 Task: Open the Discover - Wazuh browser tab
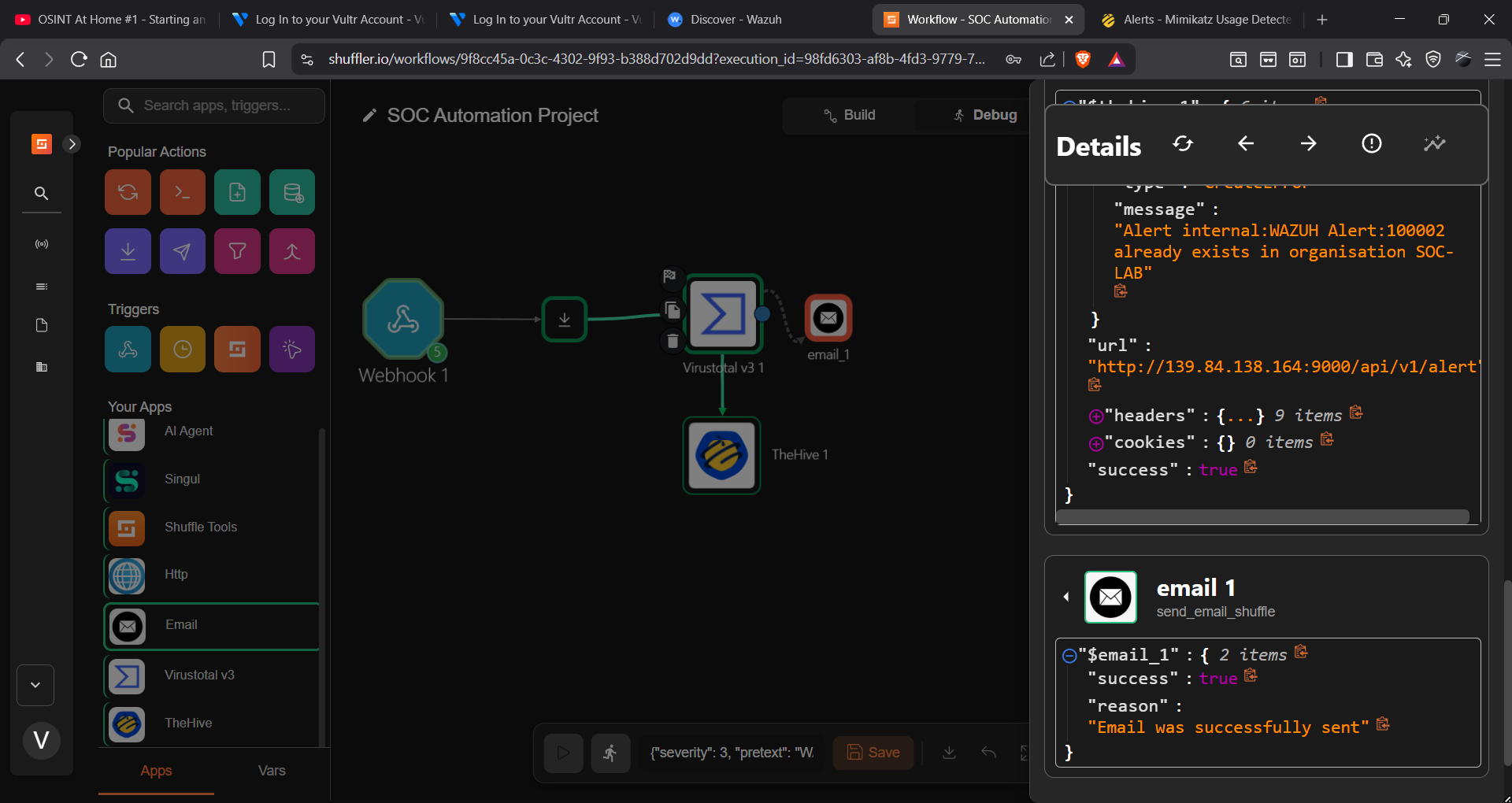click(x=736, y=20)
